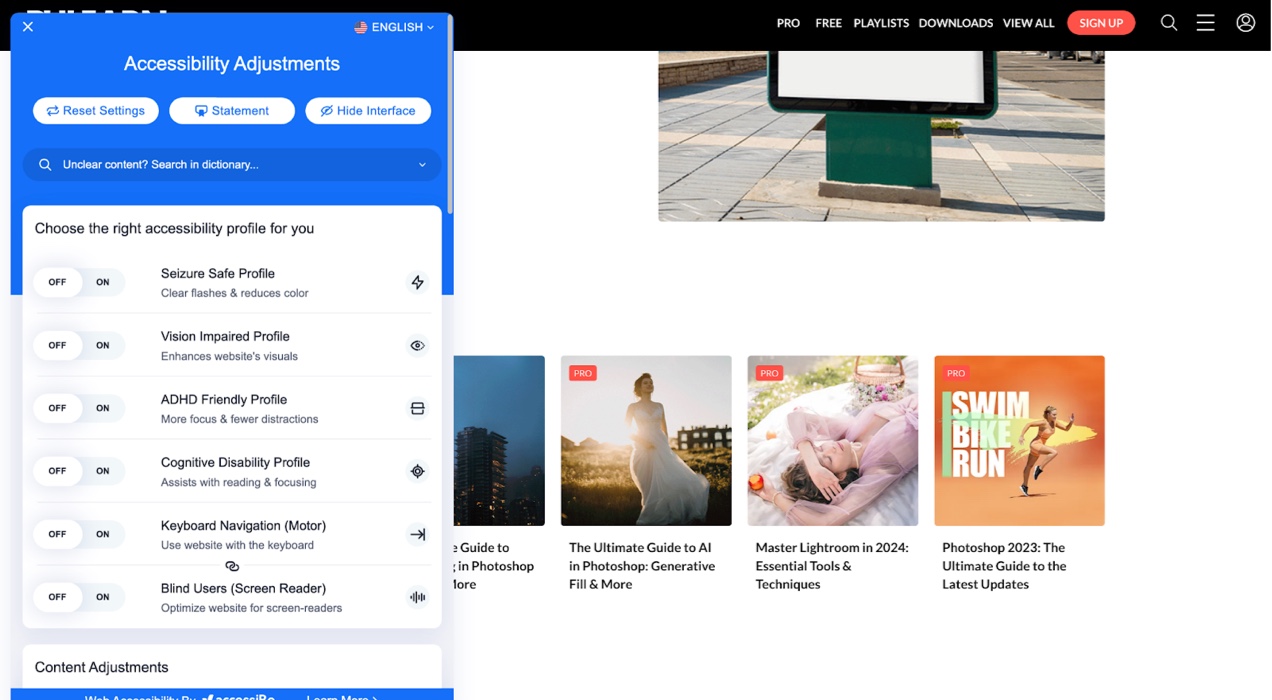Click the Seizure Safe Profile label
Screen dimensions: 1272x700
coord(218,273)
